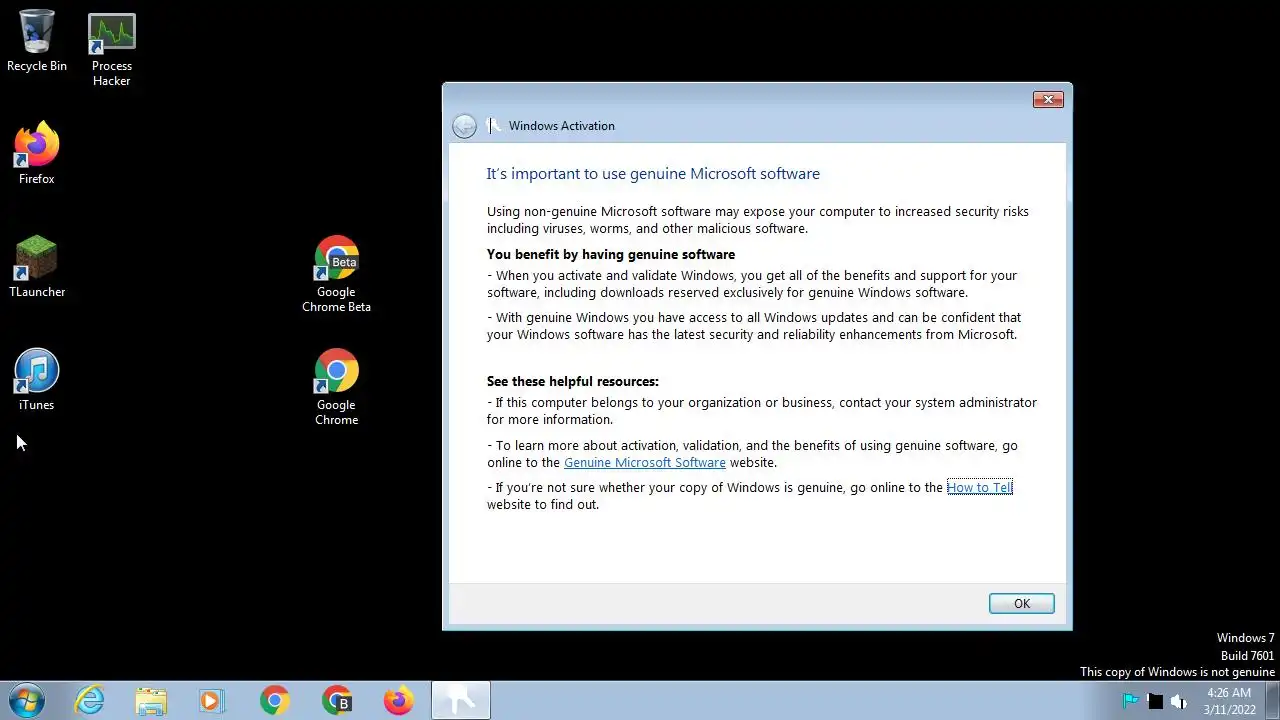This screenshot has height=720, width=1280.
Task: Open the How to Tell link
Action: [x=979, y=487]
